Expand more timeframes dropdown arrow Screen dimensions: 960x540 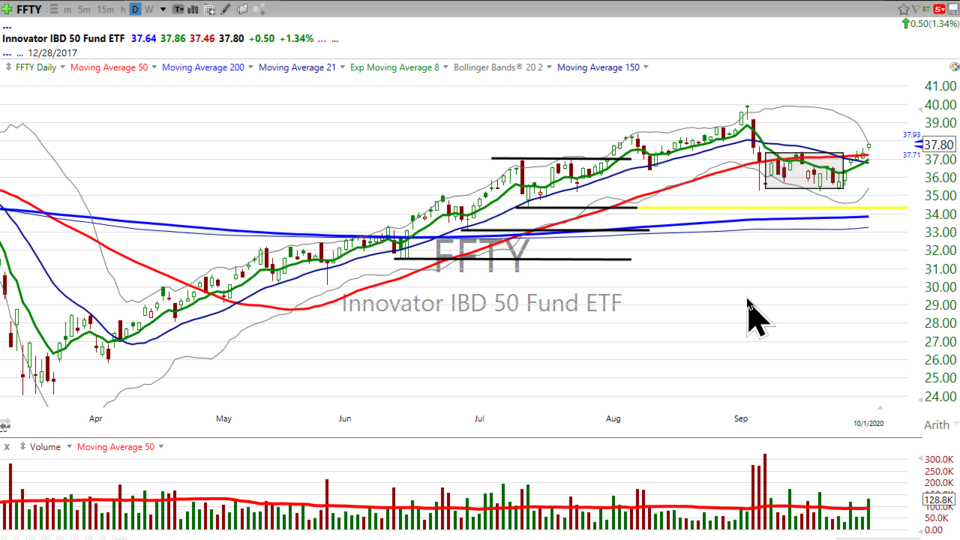click(x=163, y=9)
